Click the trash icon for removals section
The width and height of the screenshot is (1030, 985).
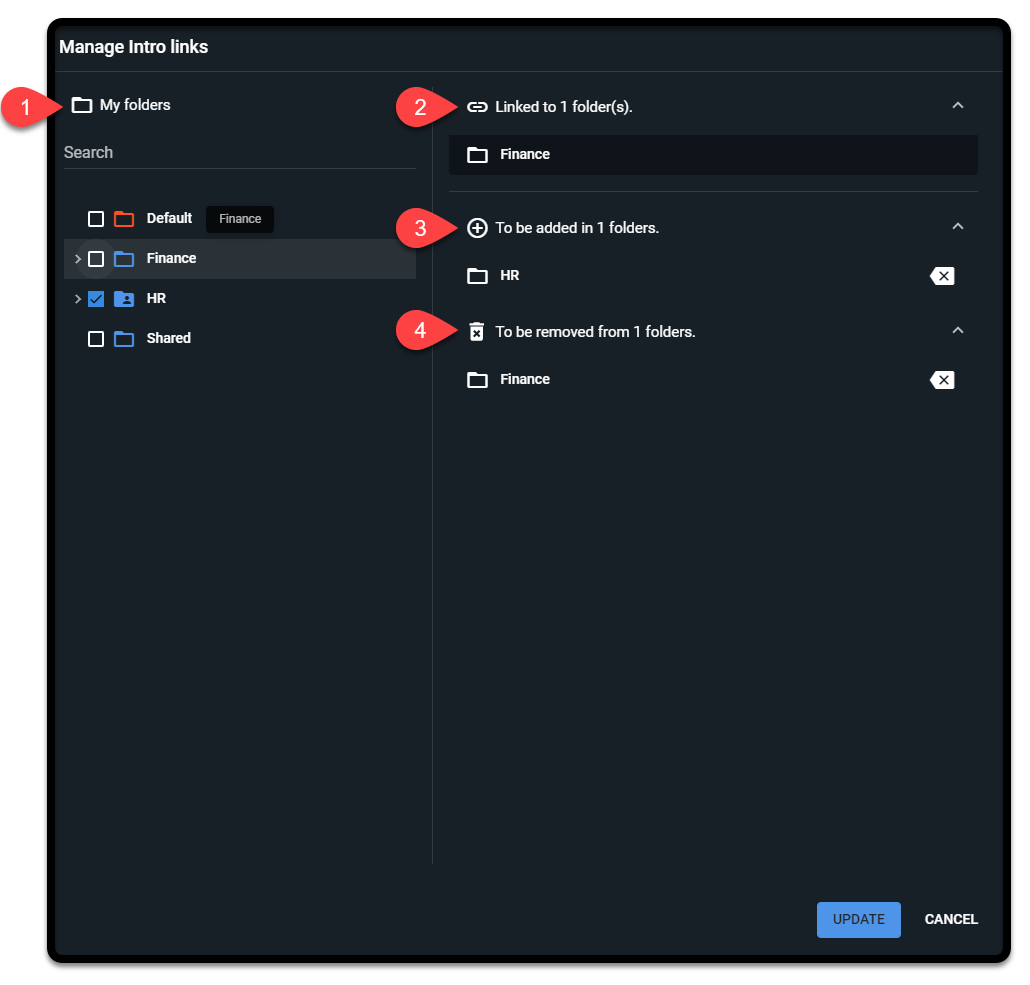tap(477, 332)
